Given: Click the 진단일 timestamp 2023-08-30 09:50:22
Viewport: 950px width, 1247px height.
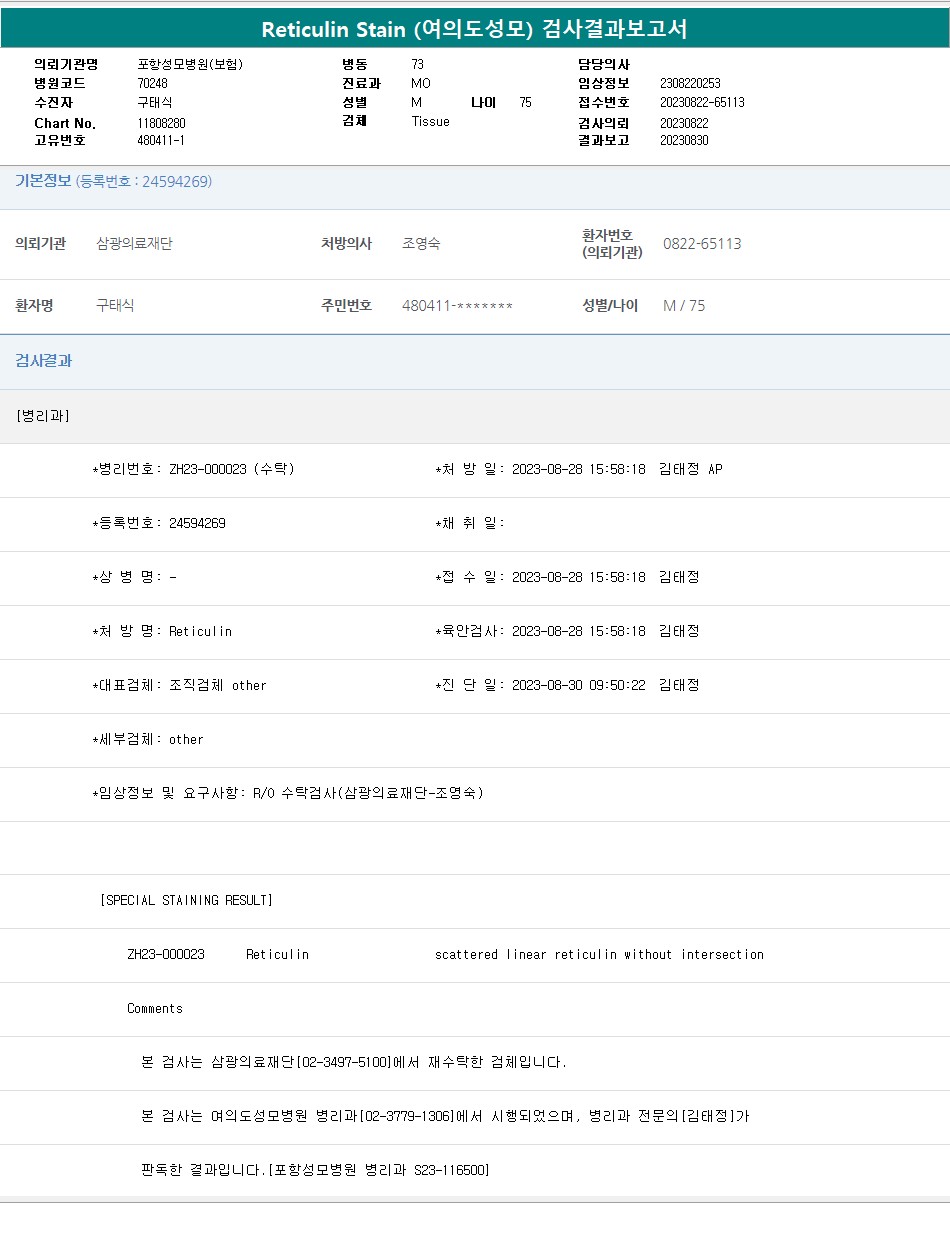Looking at the screenshot, I should tap(578, 685).
